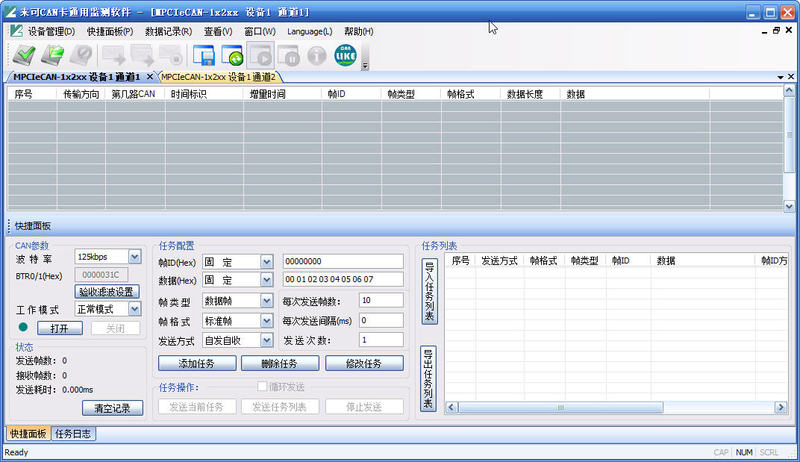The image size is (800, 462).
Task: Click the vertical 导出任务列表 button
Action: 429,378
